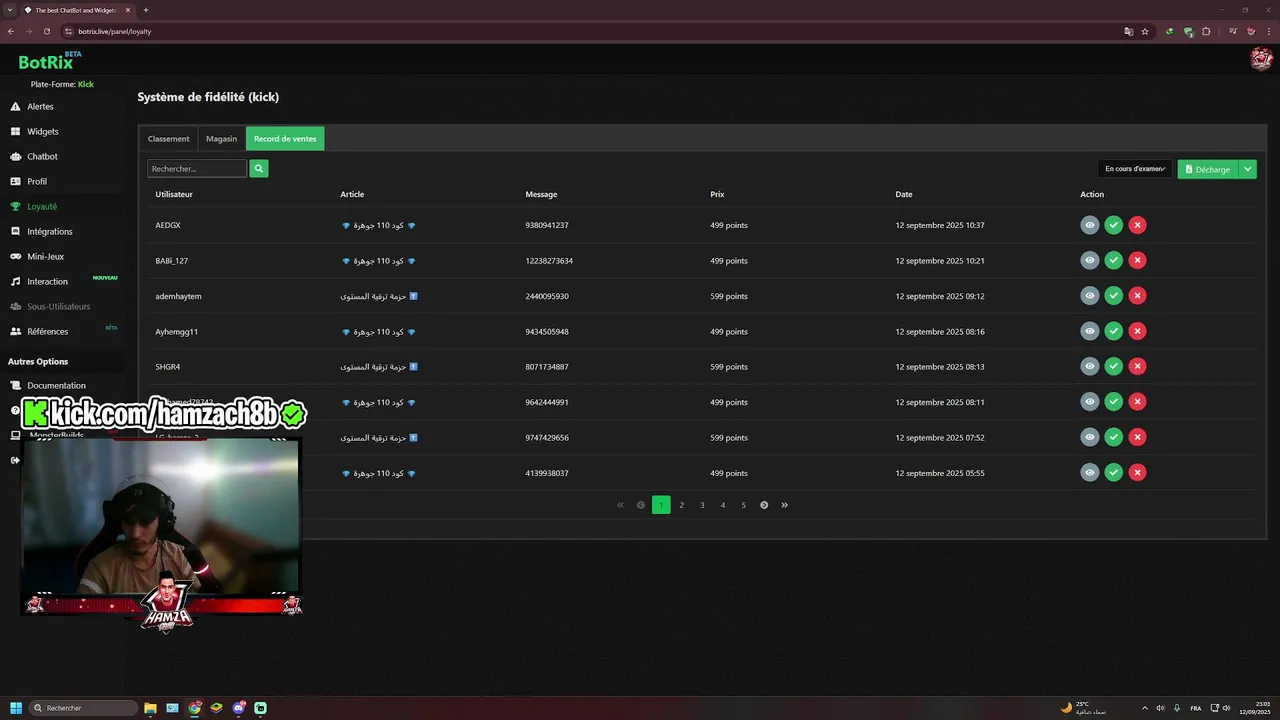Screen dimensions: 1280x720
Task: Open File Explorer from the taskbar
Action: point(150,708)
